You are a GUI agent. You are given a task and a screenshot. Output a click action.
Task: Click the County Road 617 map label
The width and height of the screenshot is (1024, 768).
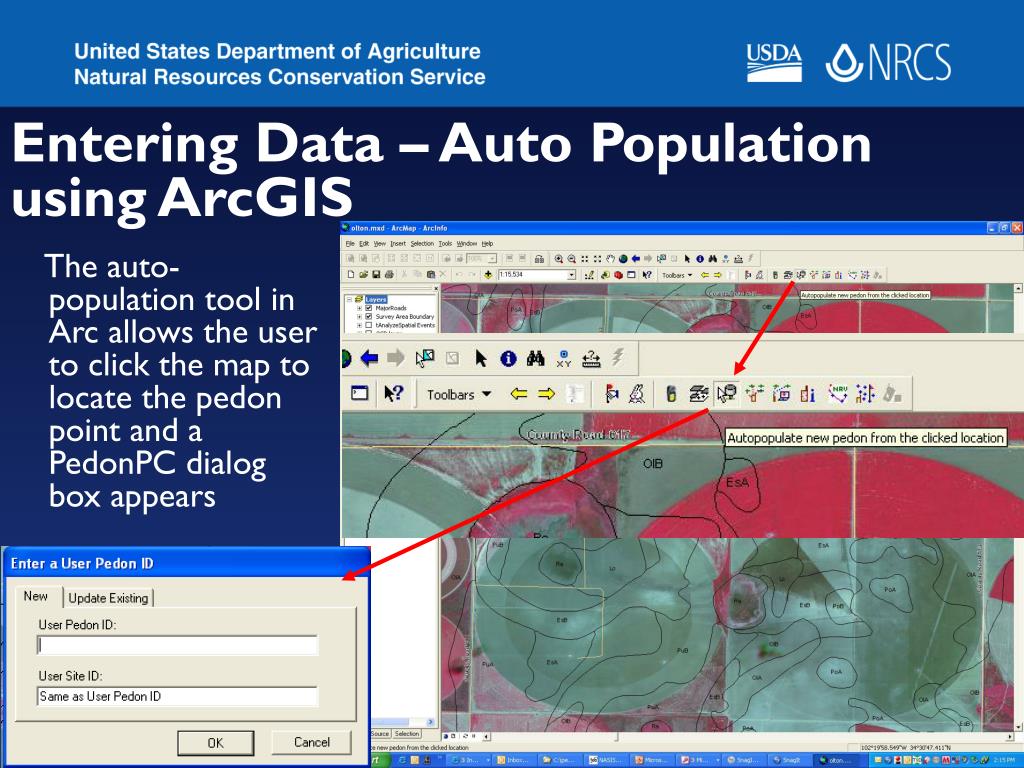[x=579, y=435]
